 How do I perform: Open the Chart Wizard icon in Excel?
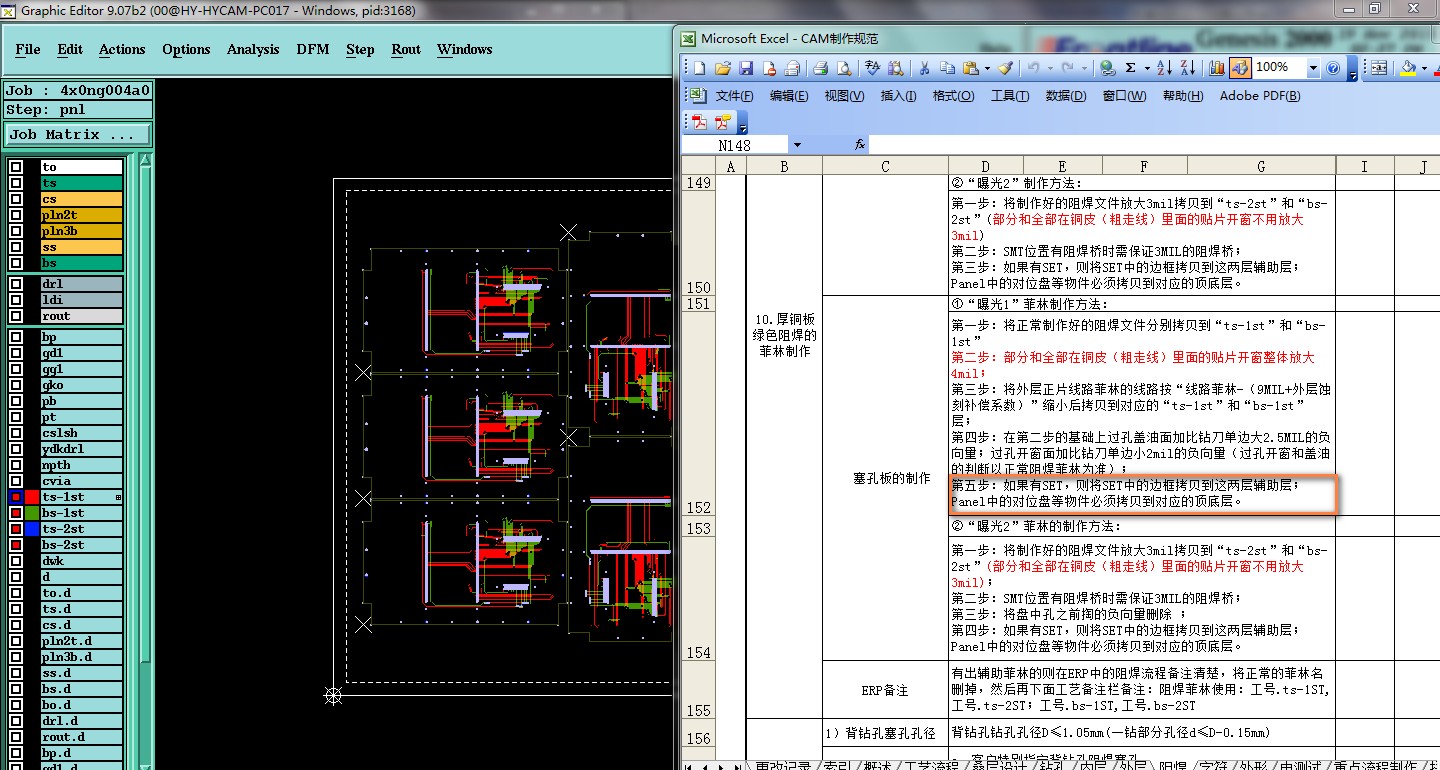1217,68
